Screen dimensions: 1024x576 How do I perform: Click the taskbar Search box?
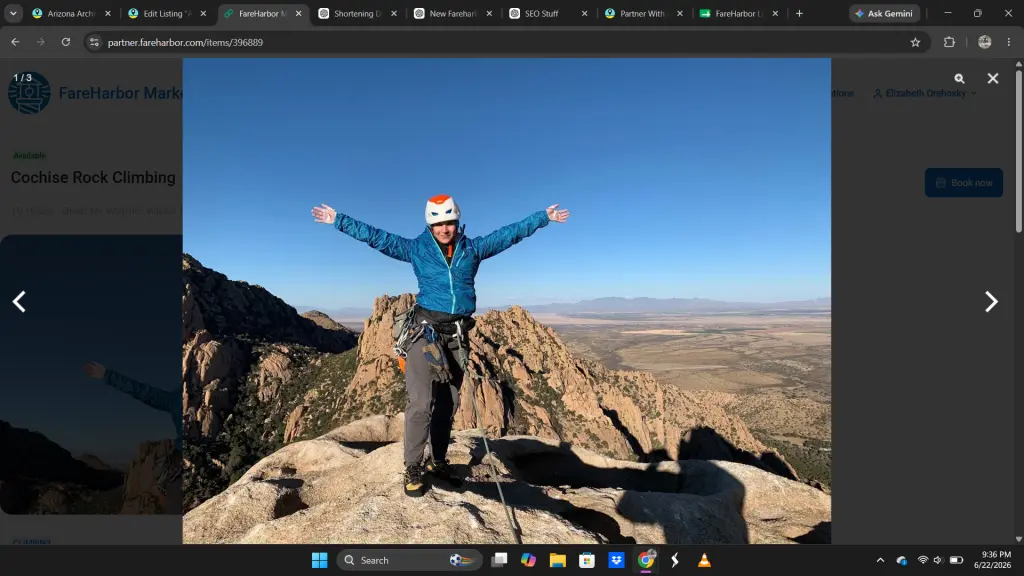[x=409, y=560]
